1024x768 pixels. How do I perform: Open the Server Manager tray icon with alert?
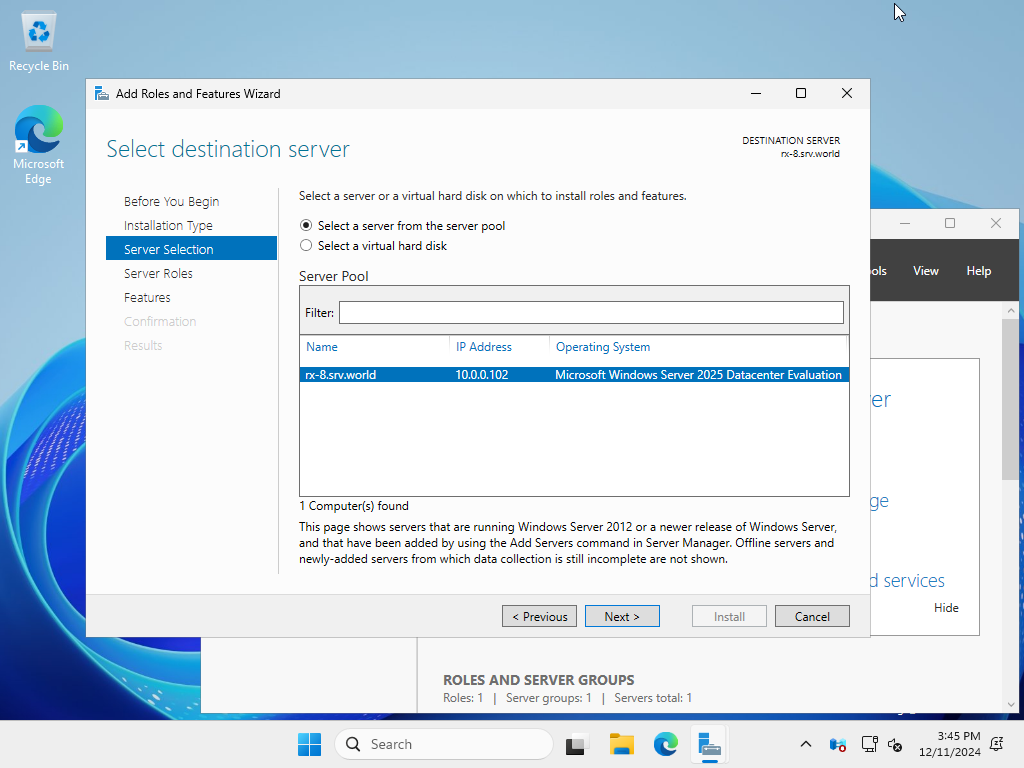tap(838, 744)
